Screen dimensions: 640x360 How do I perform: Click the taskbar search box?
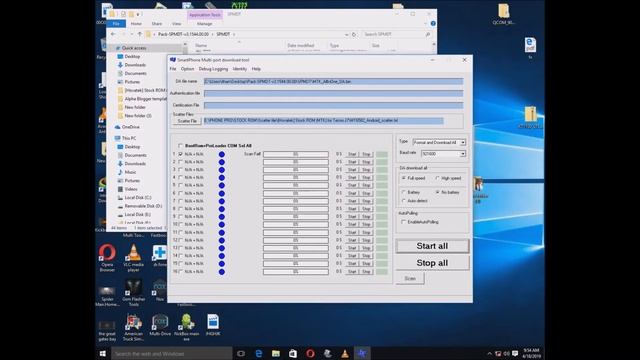coord(171,353)
